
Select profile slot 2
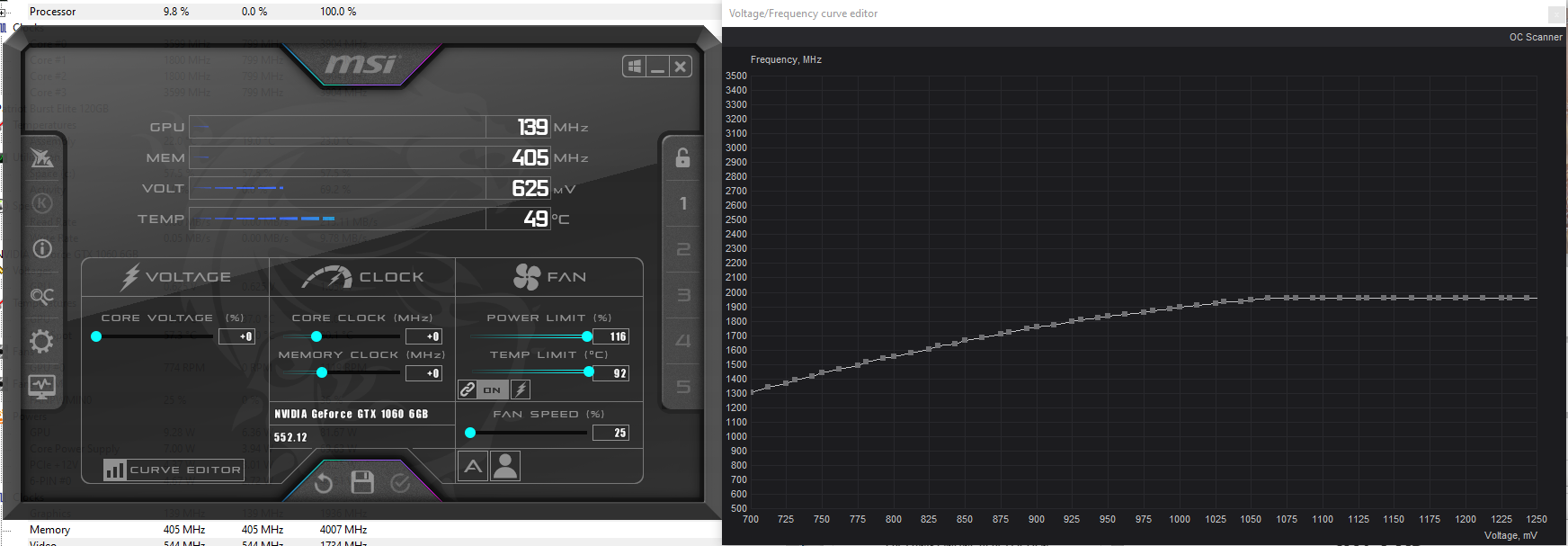[x=683, y=249]
